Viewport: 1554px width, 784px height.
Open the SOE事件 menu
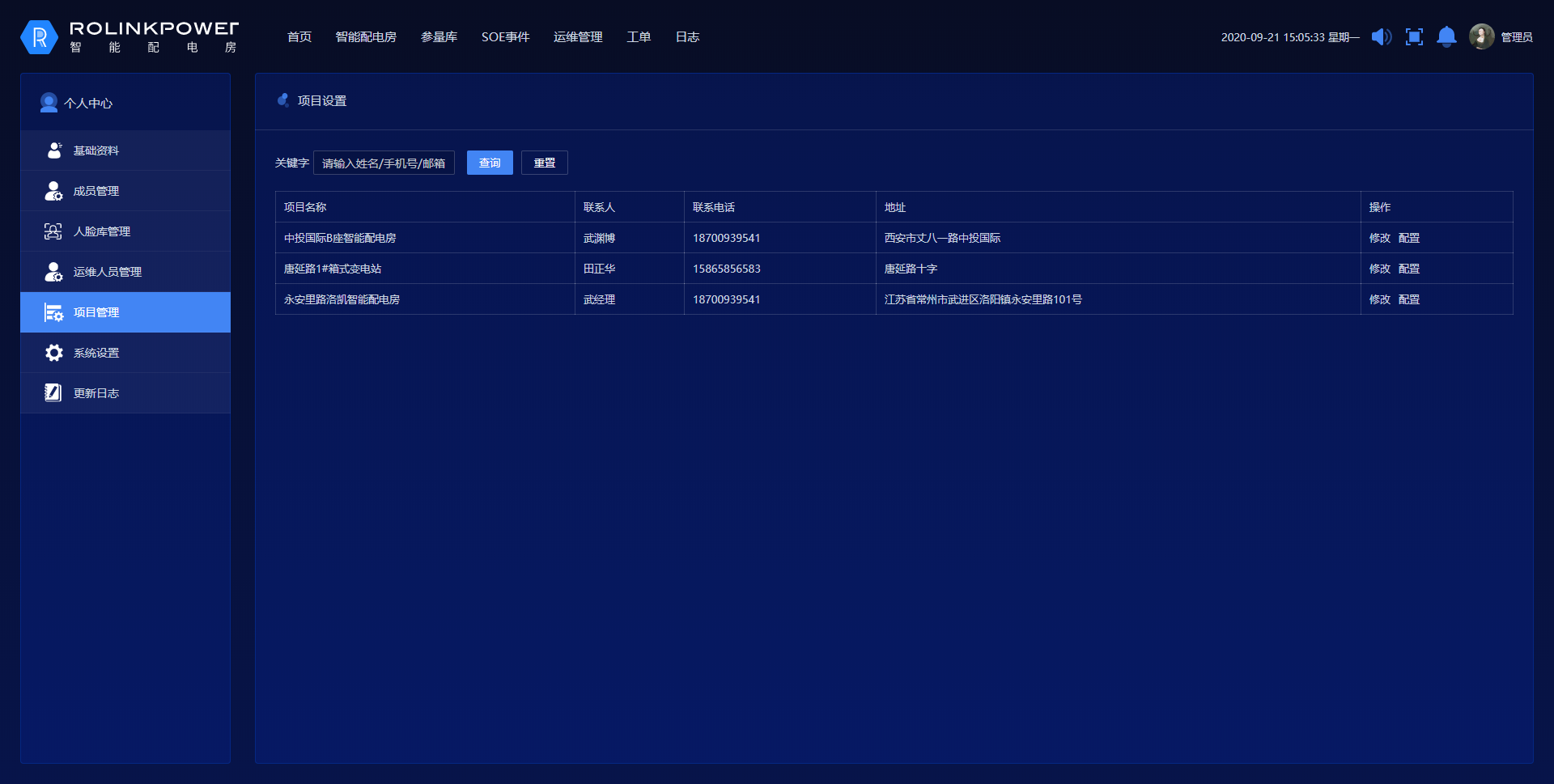(x=505, y=37)
